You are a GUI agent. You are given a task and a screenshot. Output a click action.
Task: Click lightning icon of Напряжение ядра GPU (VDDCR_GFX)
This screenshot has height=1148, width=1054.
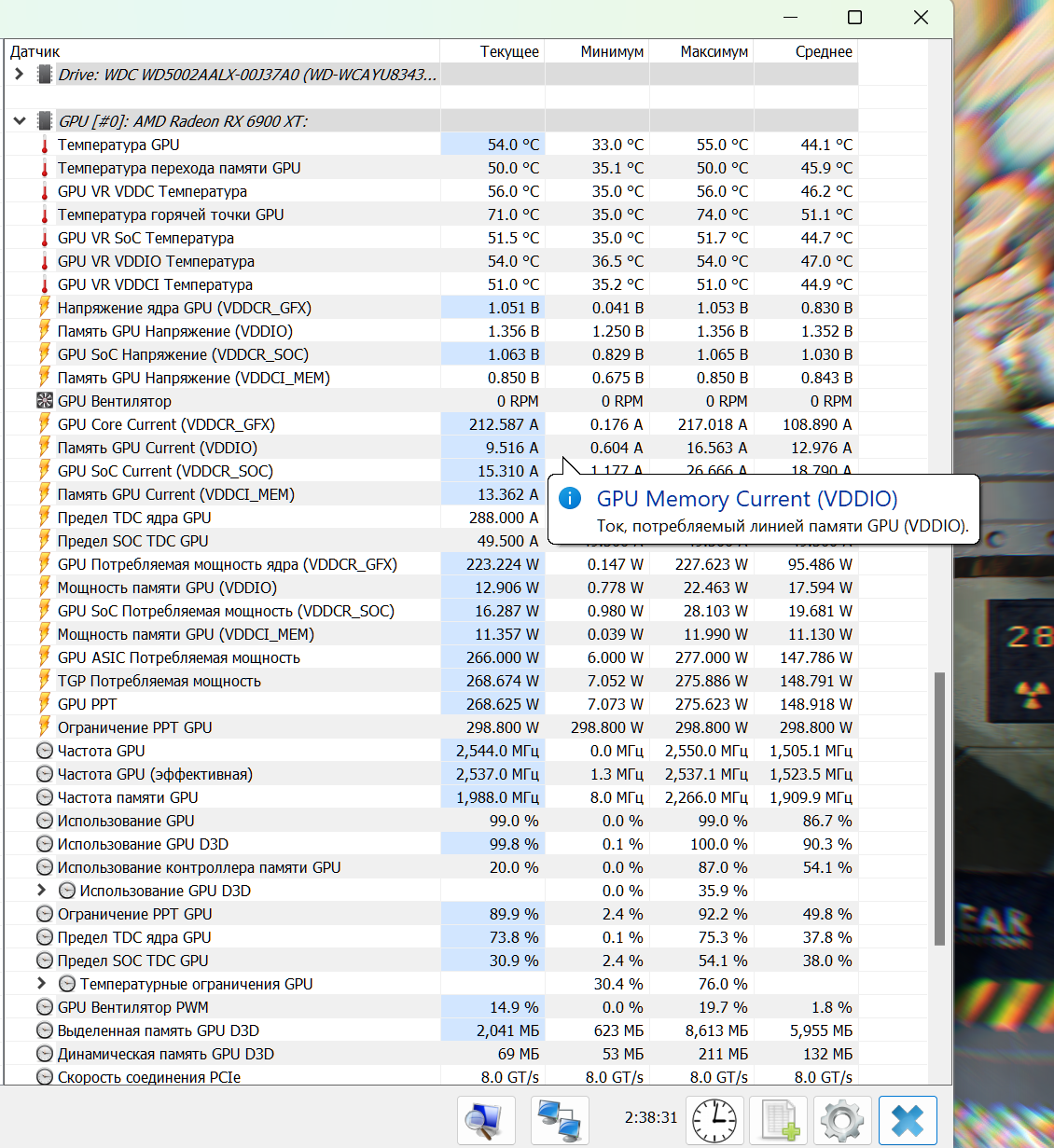44,307
